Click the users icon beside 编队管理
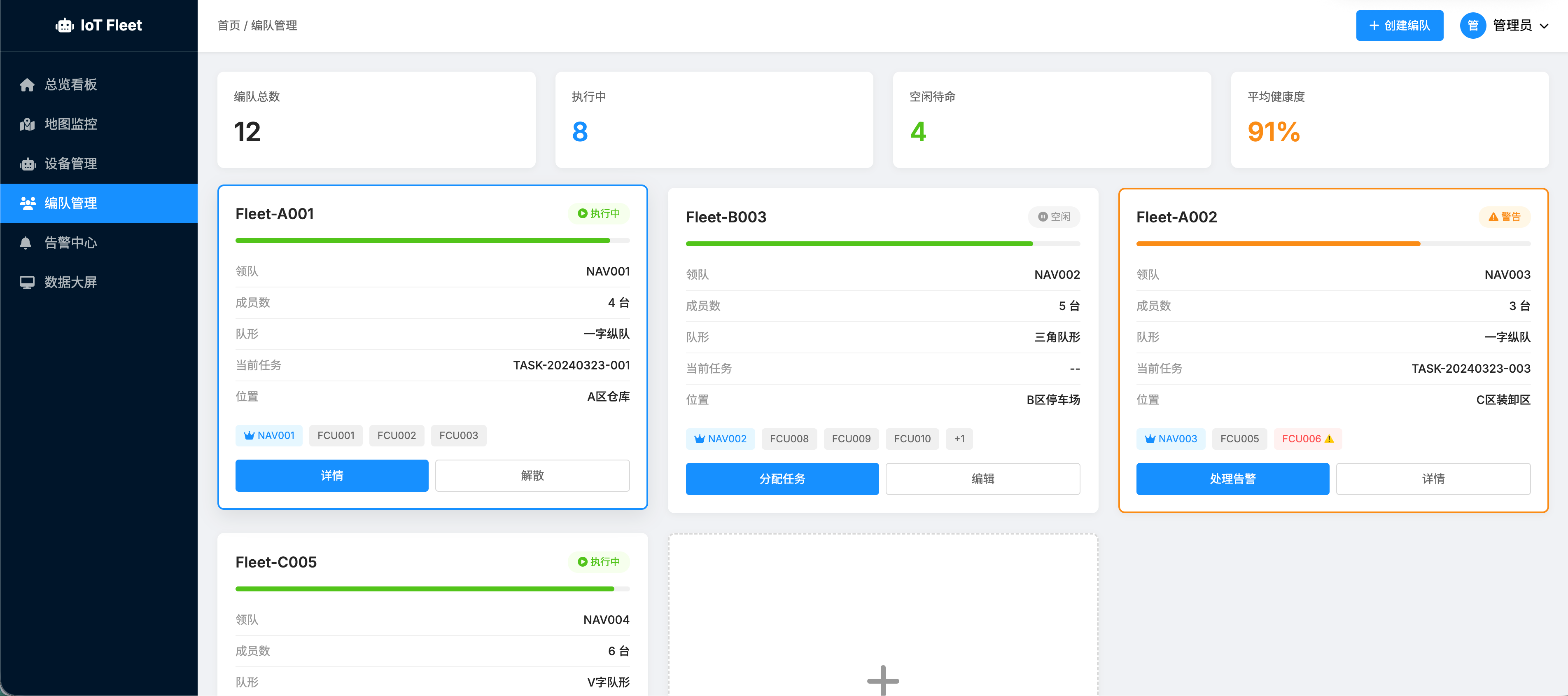 [x=28, y=203]
